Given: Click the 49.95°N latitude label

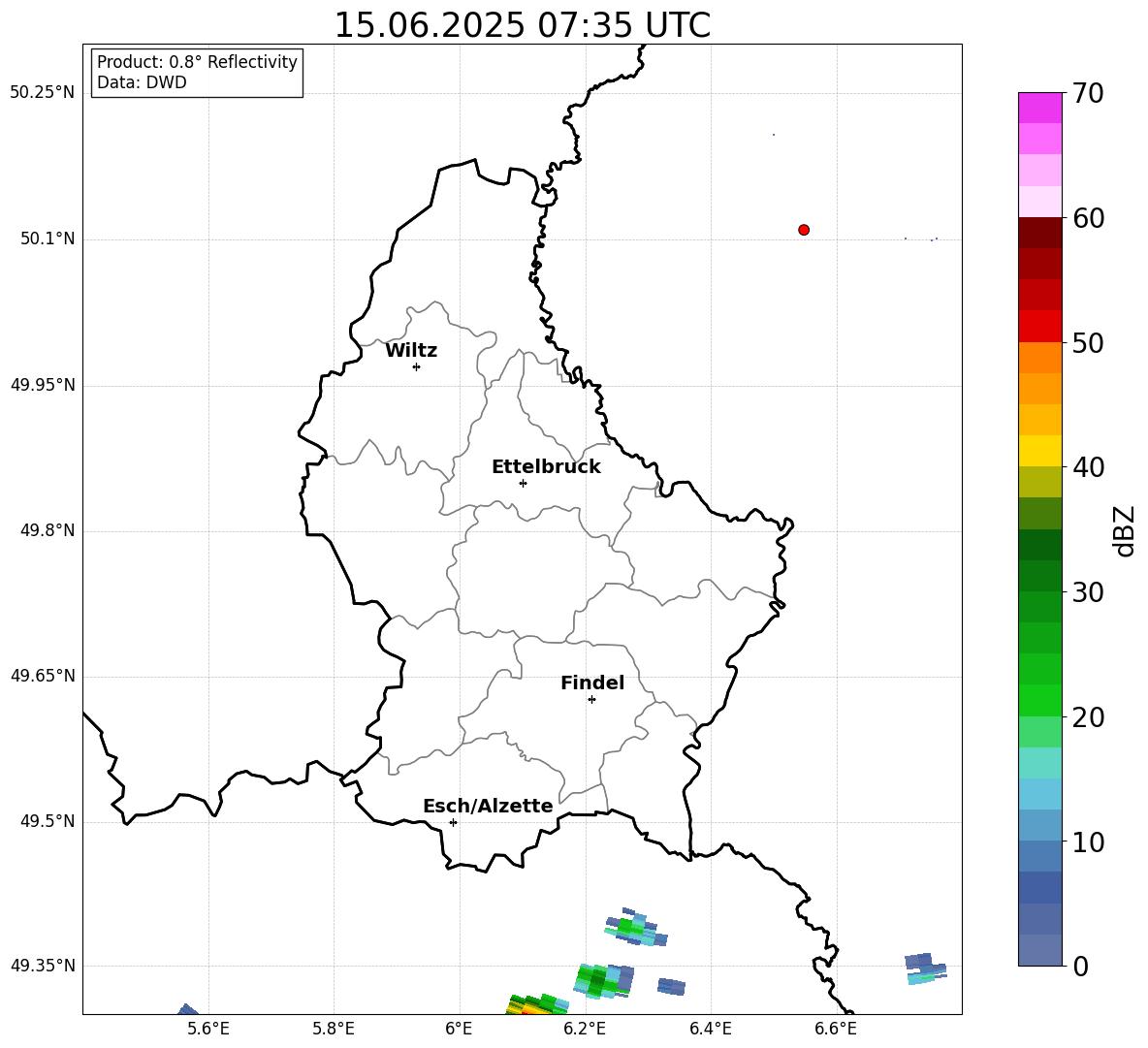Looking at the screenshot, I should 43,385.
